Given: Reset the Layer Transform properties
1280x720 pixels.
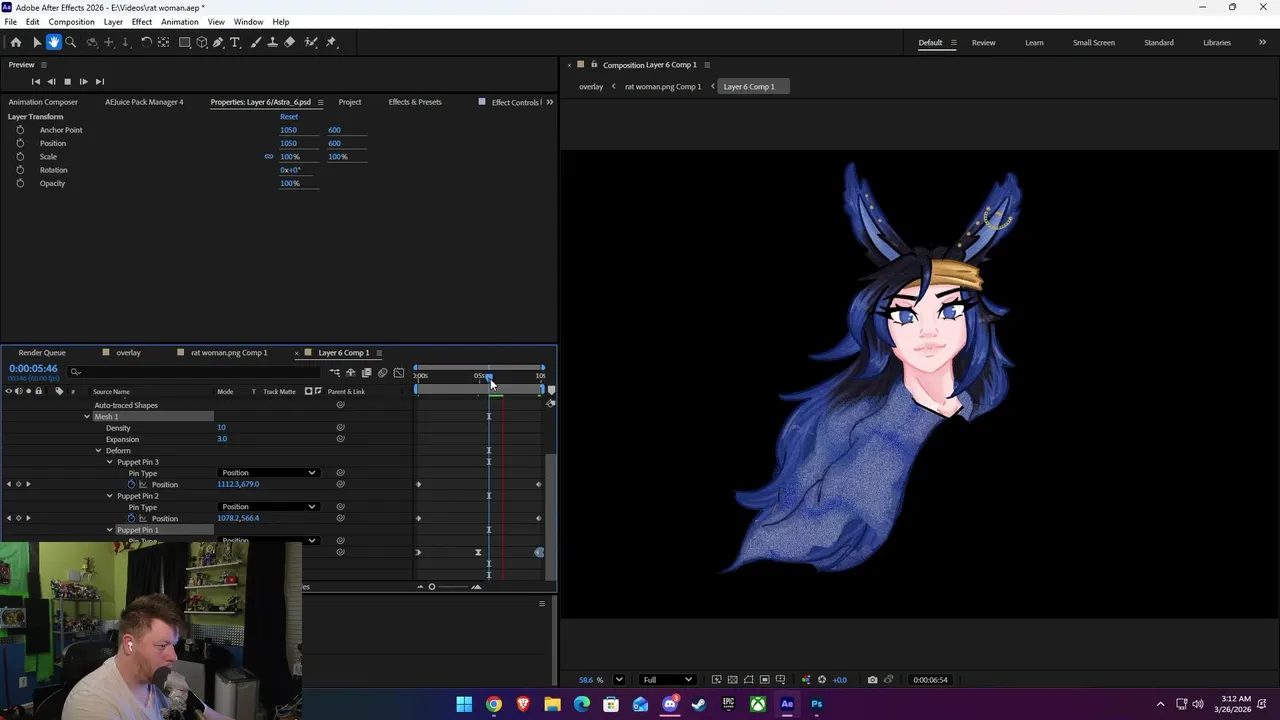Looking at the screenshot, I should tap(289, 117).
